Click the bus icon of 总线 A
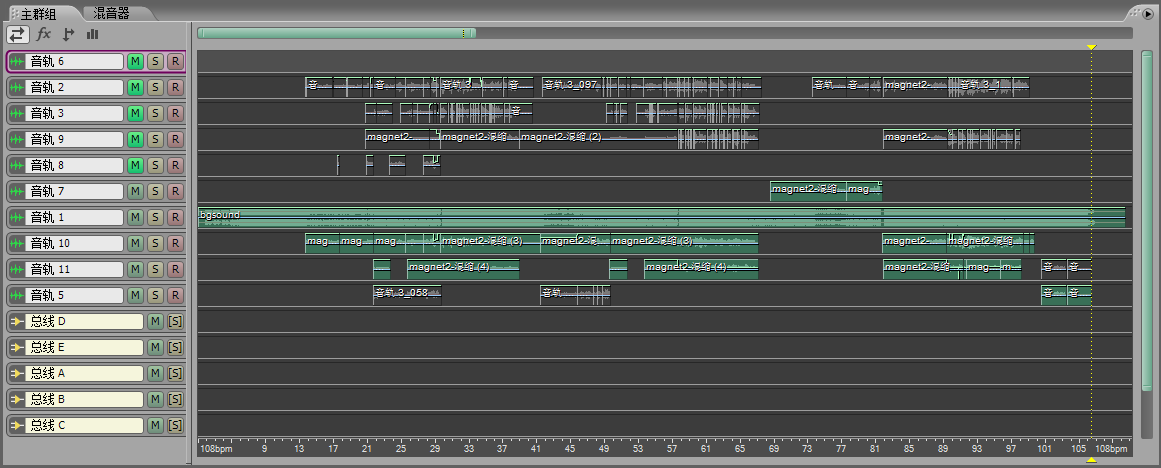The image size is (1161, 468). (16, 373)
